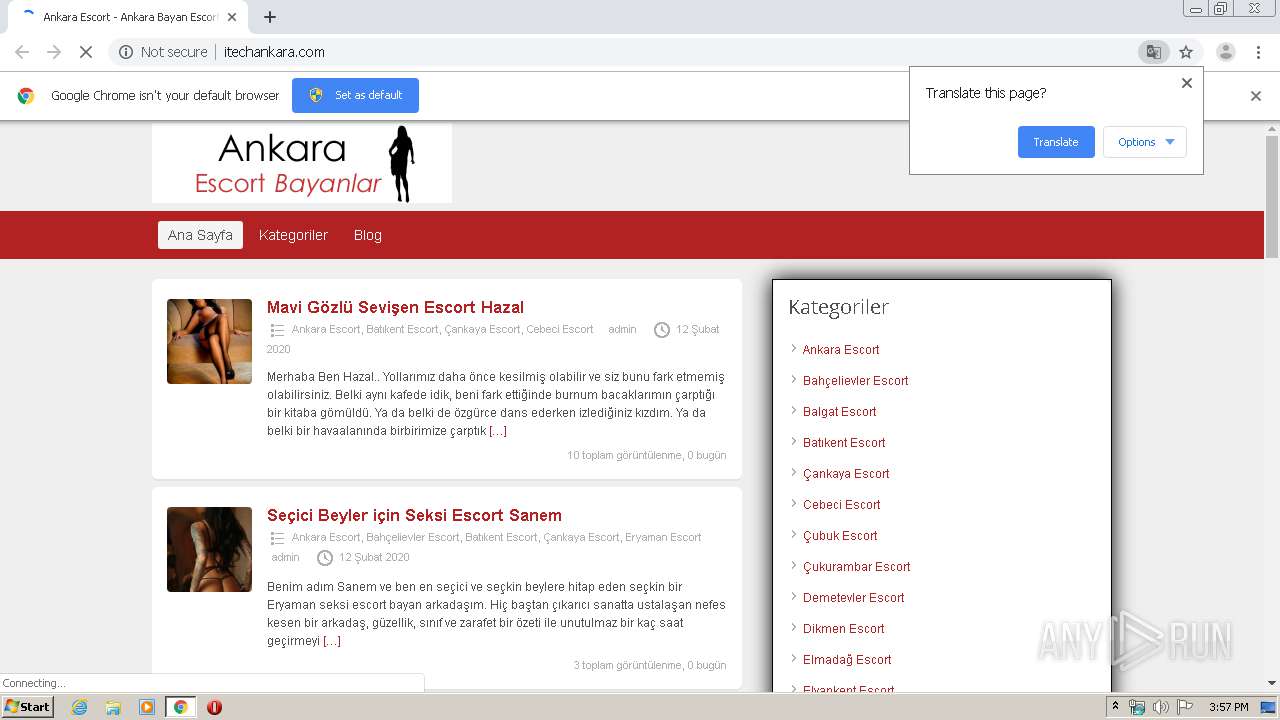Open post Mavi Gözlü Sevişen Escort Hazal
The width and height of the screenshot is (1280, 720).
pyautogui.click(x=395, y=307)
